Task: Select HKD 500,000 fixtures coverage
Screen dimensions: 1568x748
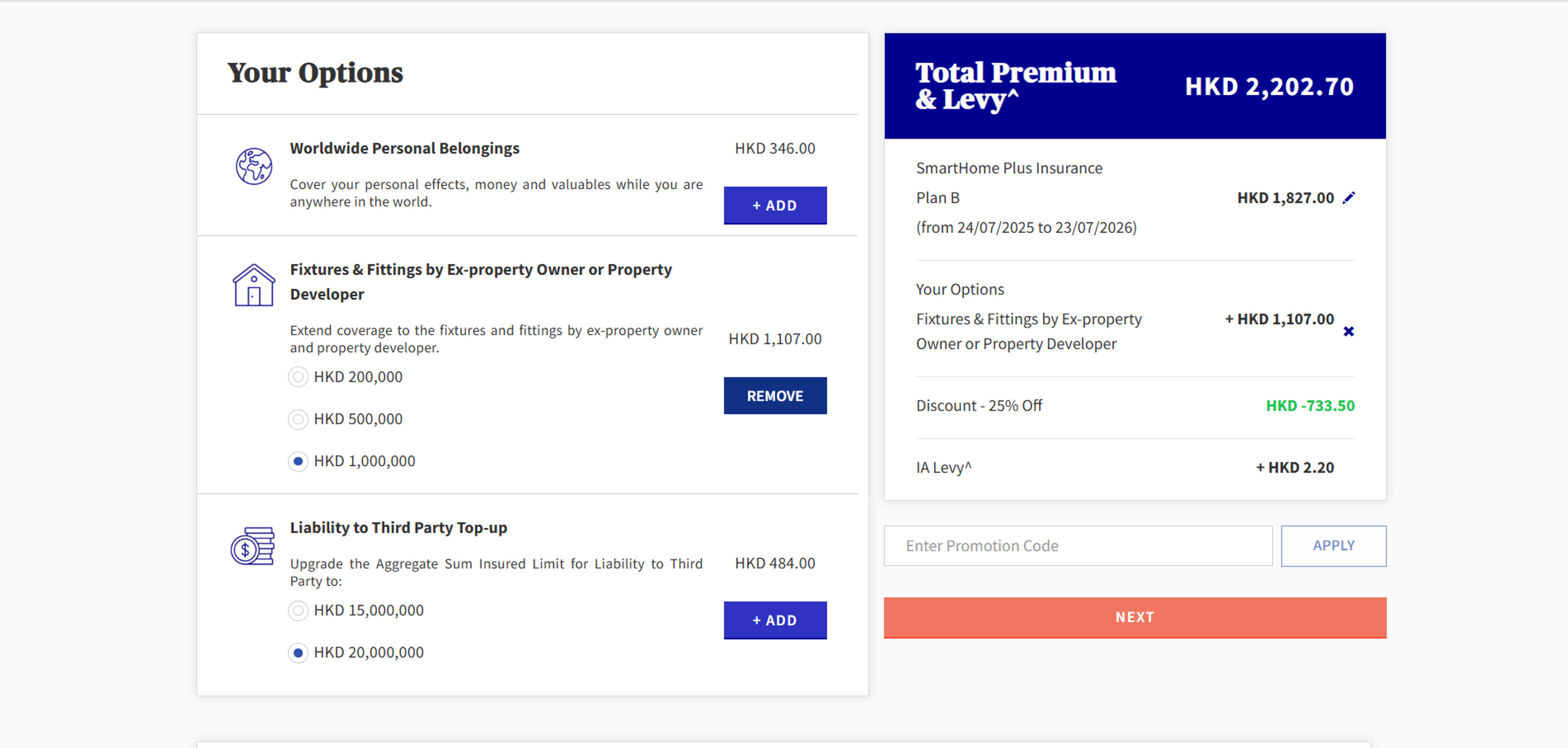Action: click(x=298, y=419)
